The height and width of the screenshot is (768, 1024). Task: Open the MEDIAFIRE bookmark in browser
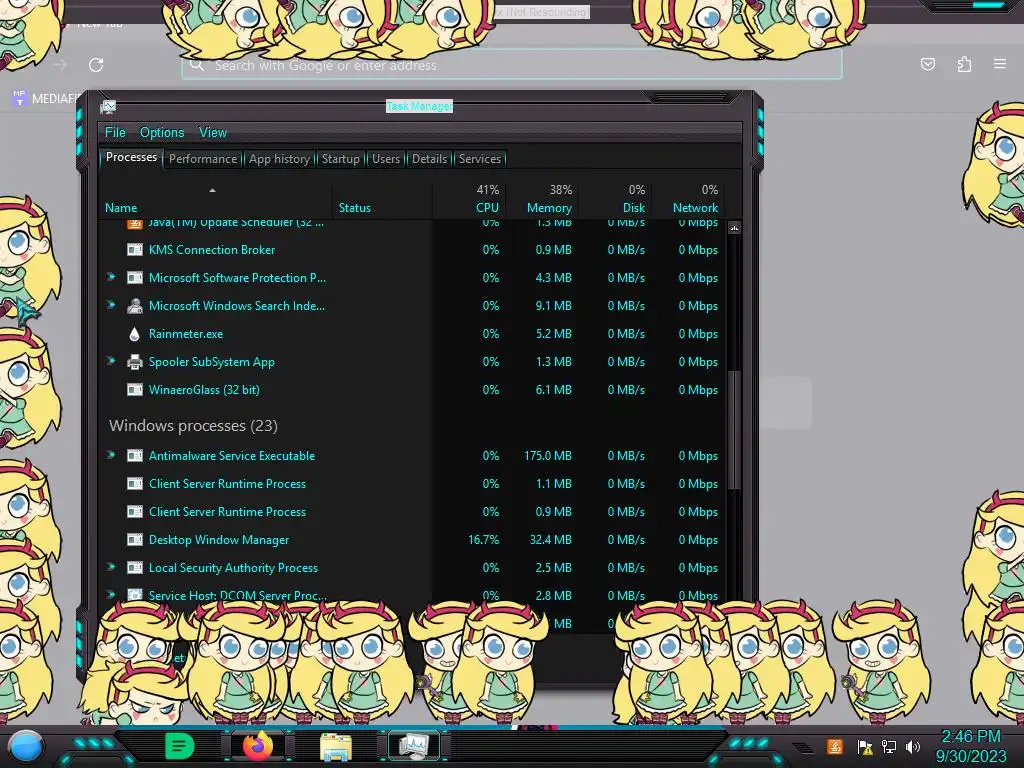(x=45, y=99)
